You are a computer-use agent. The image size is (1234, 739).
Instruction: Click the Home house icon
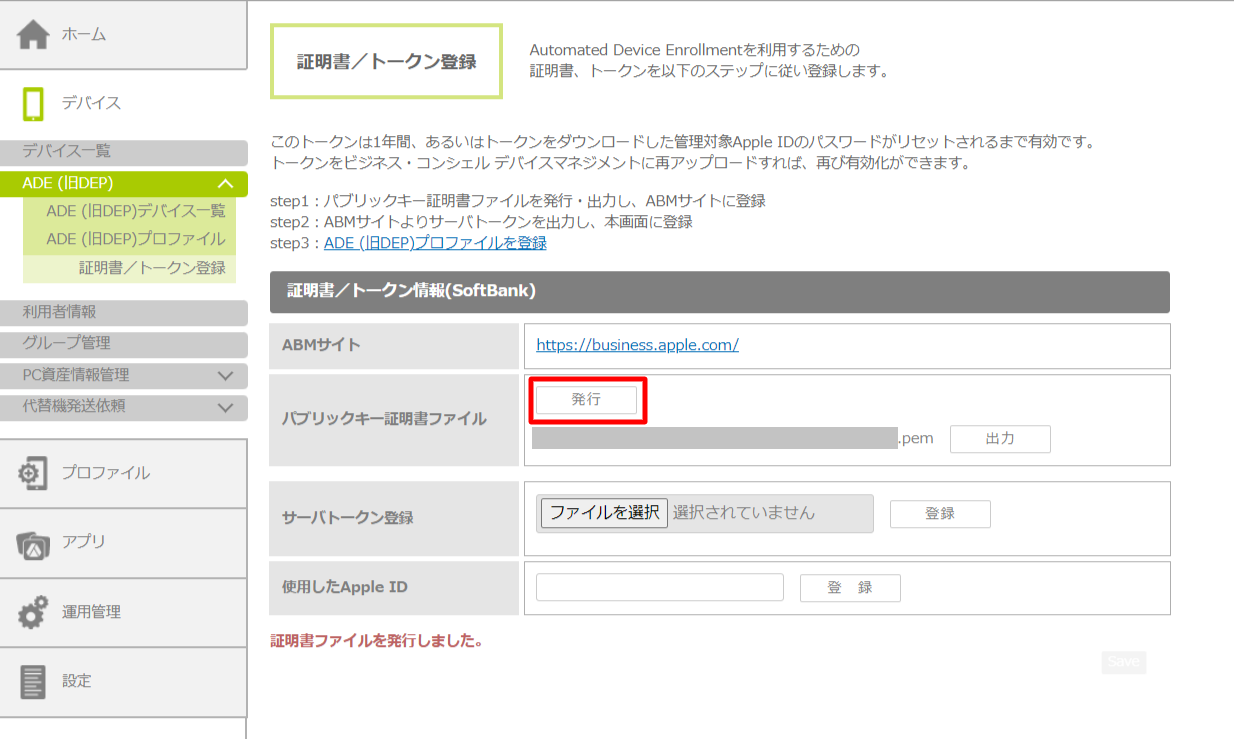[x=33, y=35]
